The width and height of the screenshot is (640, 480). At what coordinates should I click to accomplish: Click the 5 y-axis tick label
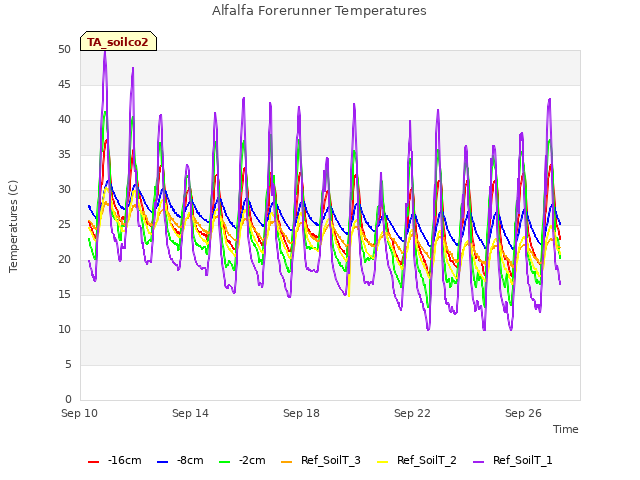[68, 364]
